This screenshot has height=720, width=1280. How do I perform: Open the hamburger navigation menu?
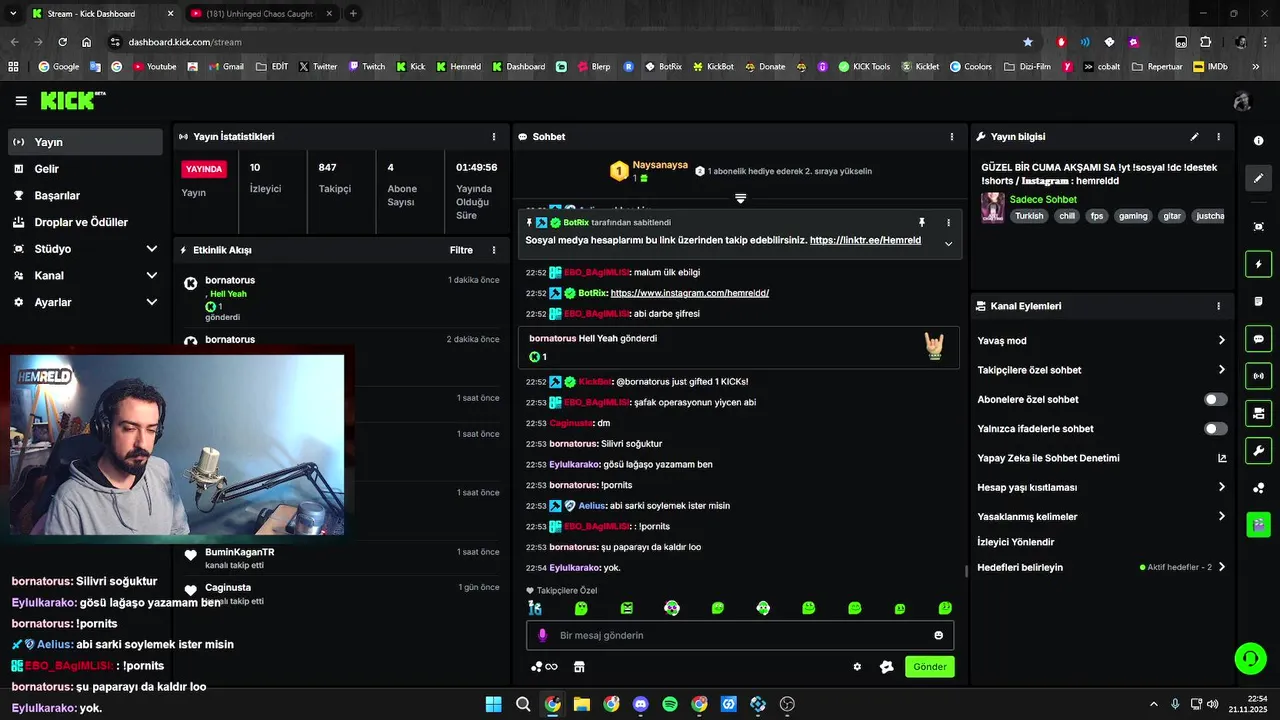click(21, 101)
